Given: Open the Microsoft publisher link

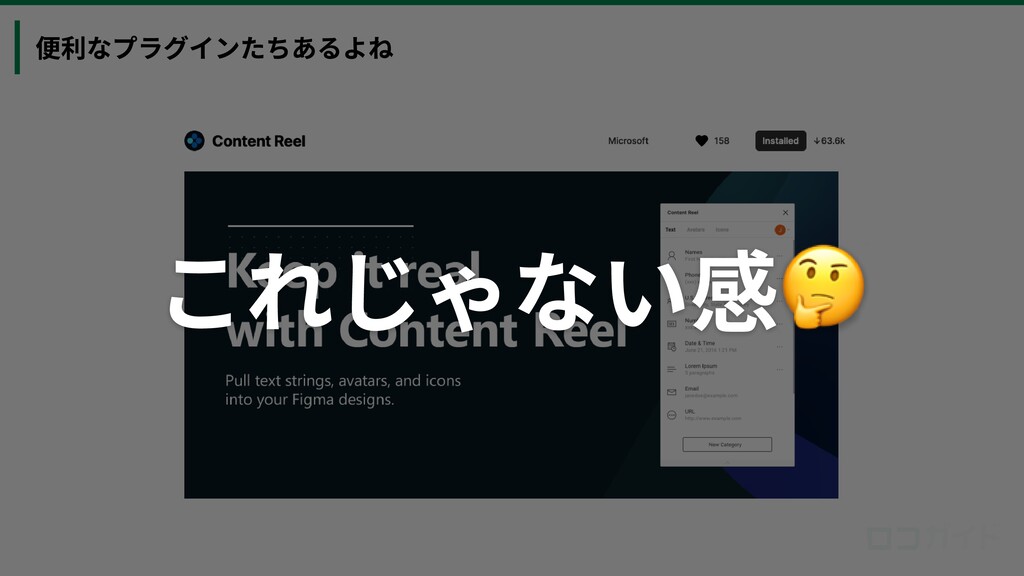Looking at the screenshot, I should (x=628, y=141).
